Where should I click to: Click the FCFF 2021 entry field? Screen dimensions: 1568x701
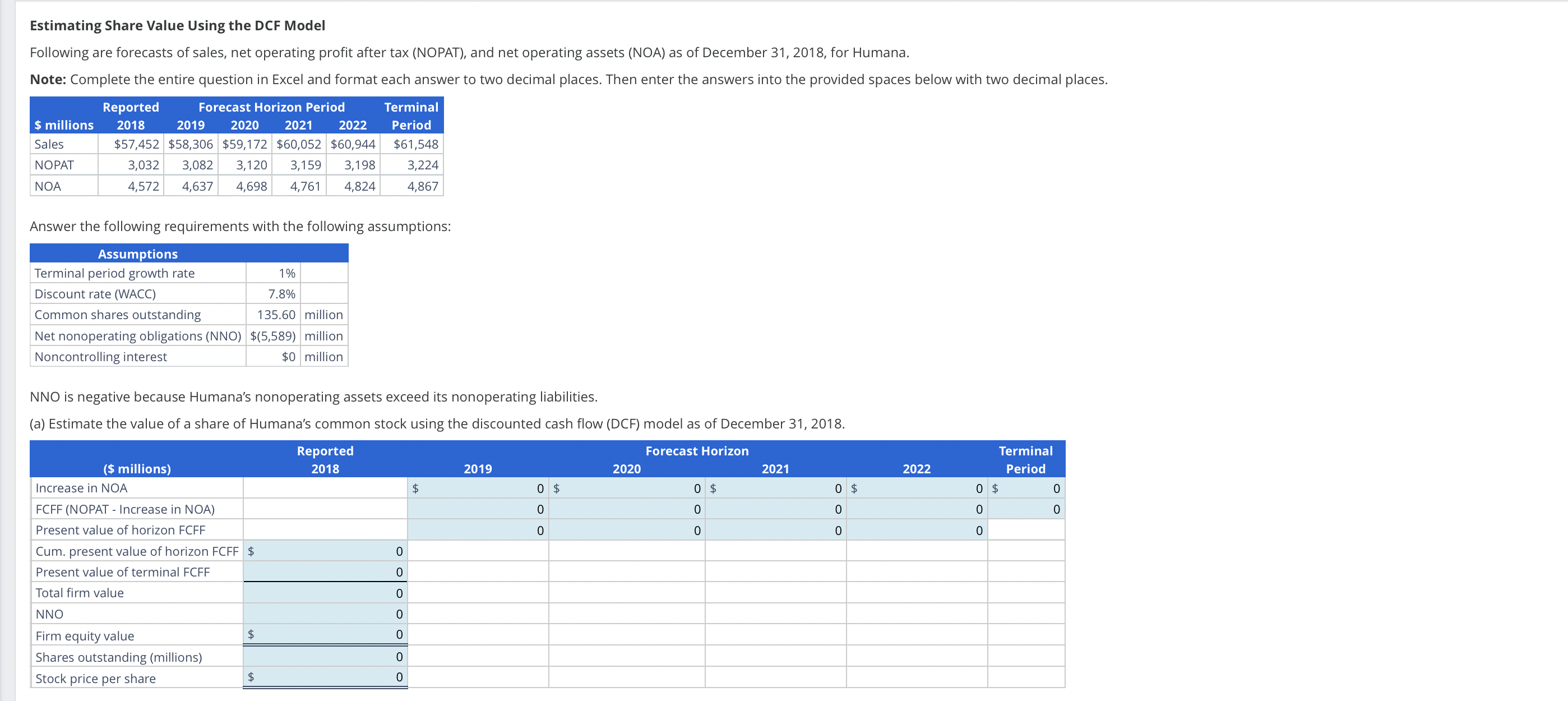point(776,509)
